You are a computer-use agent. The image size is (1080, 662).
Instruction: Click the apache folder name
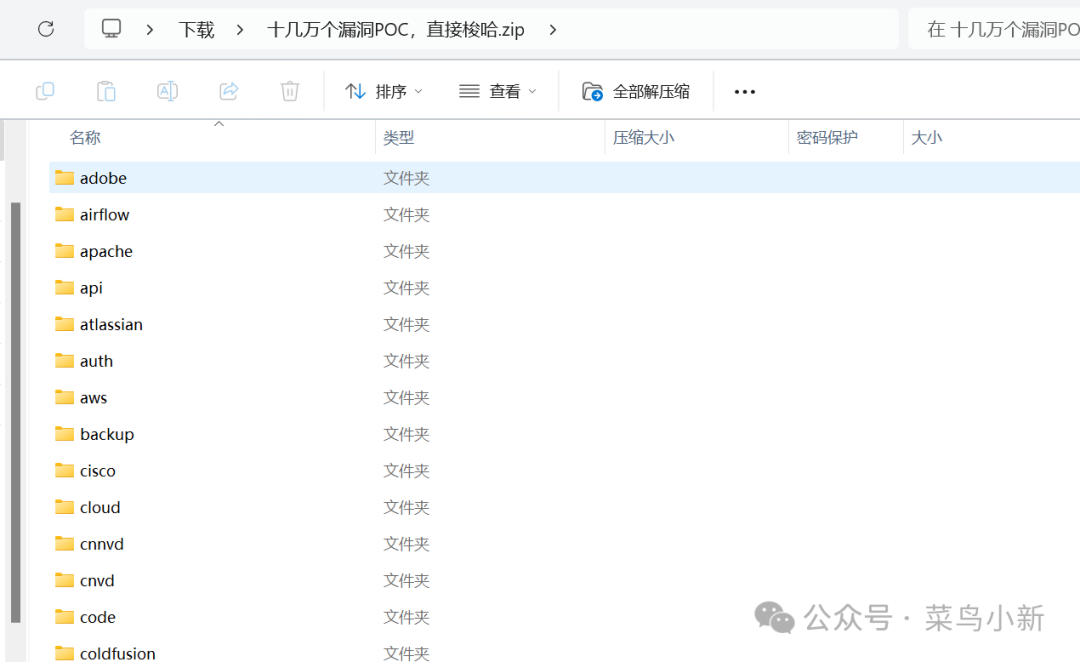pos(106,251)
